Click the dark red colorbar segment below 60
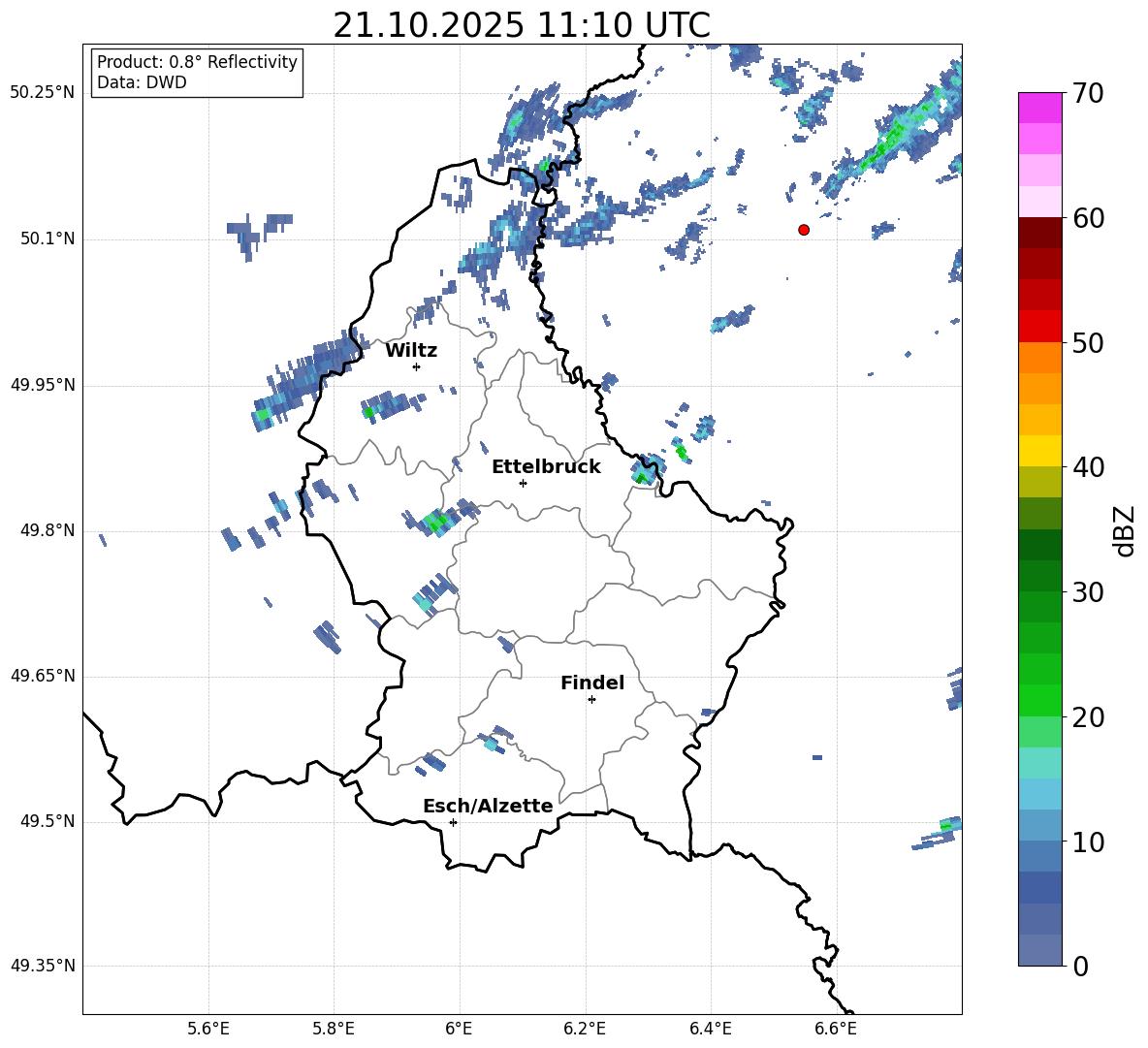 coord(1039,233)
